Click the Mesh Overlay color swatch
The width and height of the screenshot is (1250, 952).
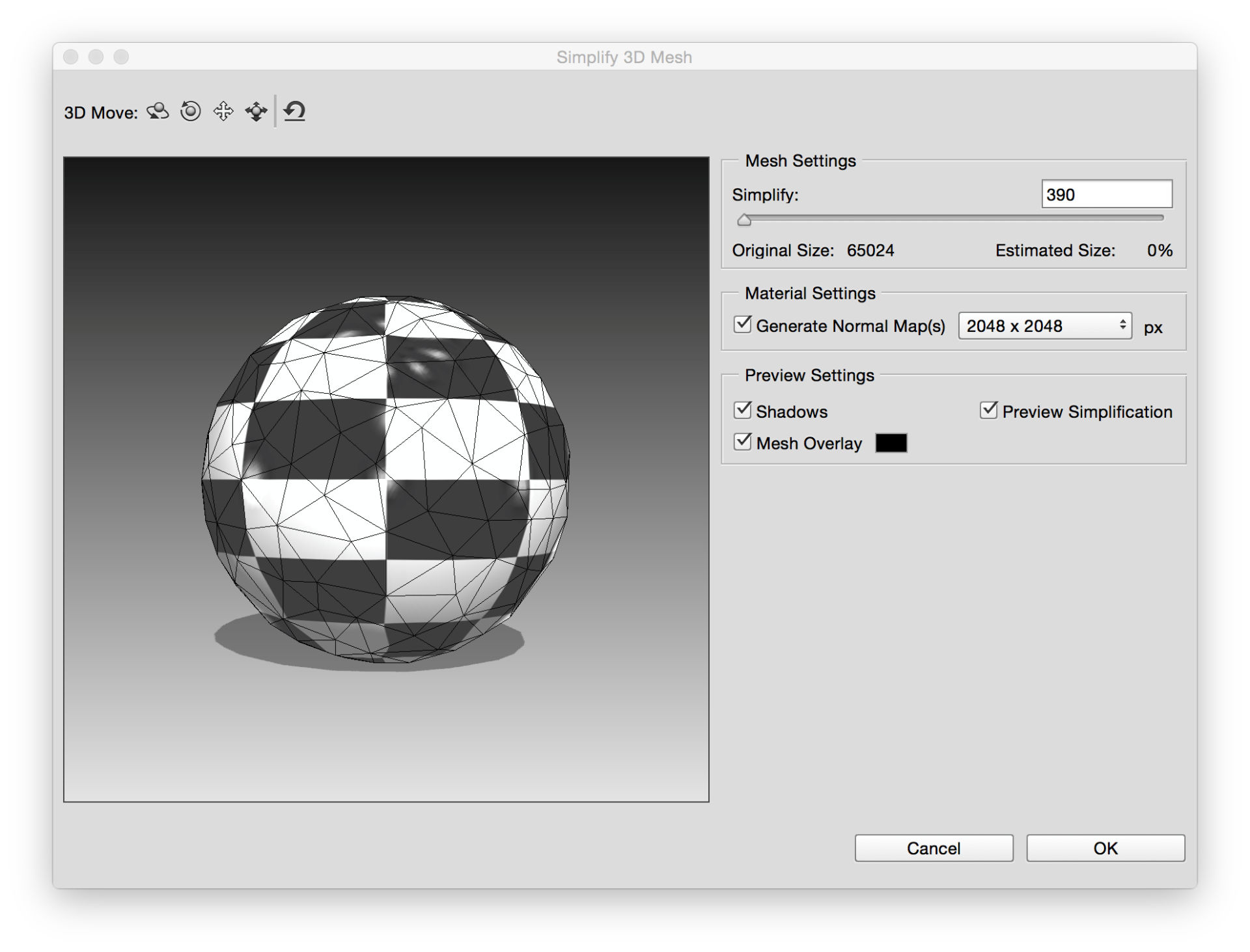point(891,443)
